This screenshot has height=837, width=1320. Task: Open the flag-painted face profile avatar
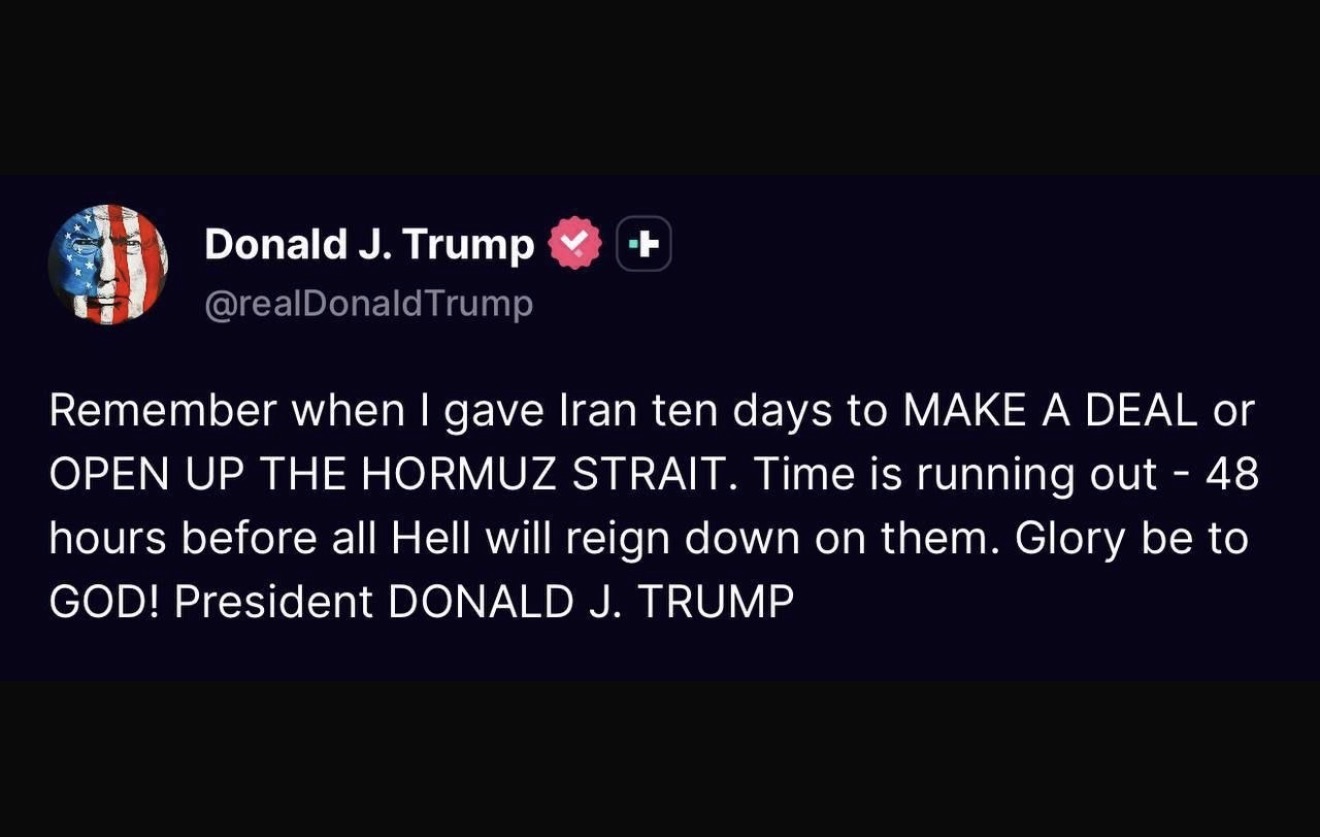(108, 264)
